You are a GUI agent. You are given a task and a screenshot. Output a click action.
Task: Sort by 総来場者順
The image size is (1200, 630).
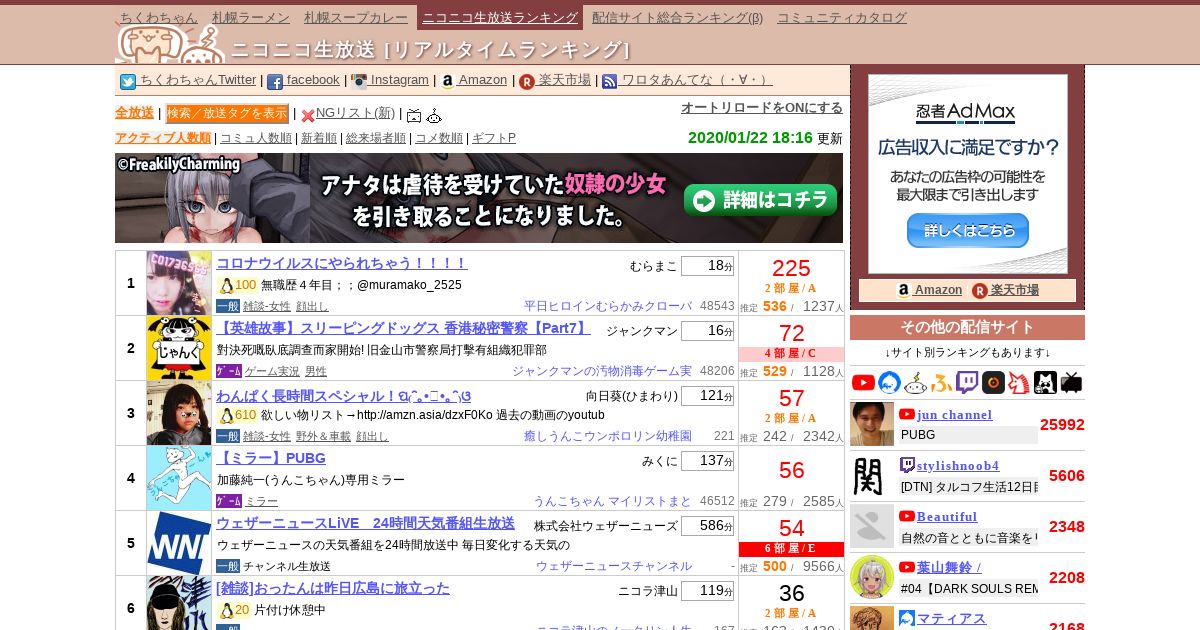click(376, 138)
